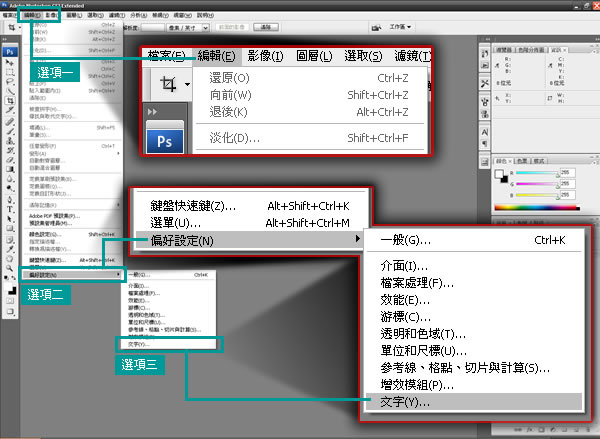
Task: Switch to the 色票 tab
Action: point(522,161)
